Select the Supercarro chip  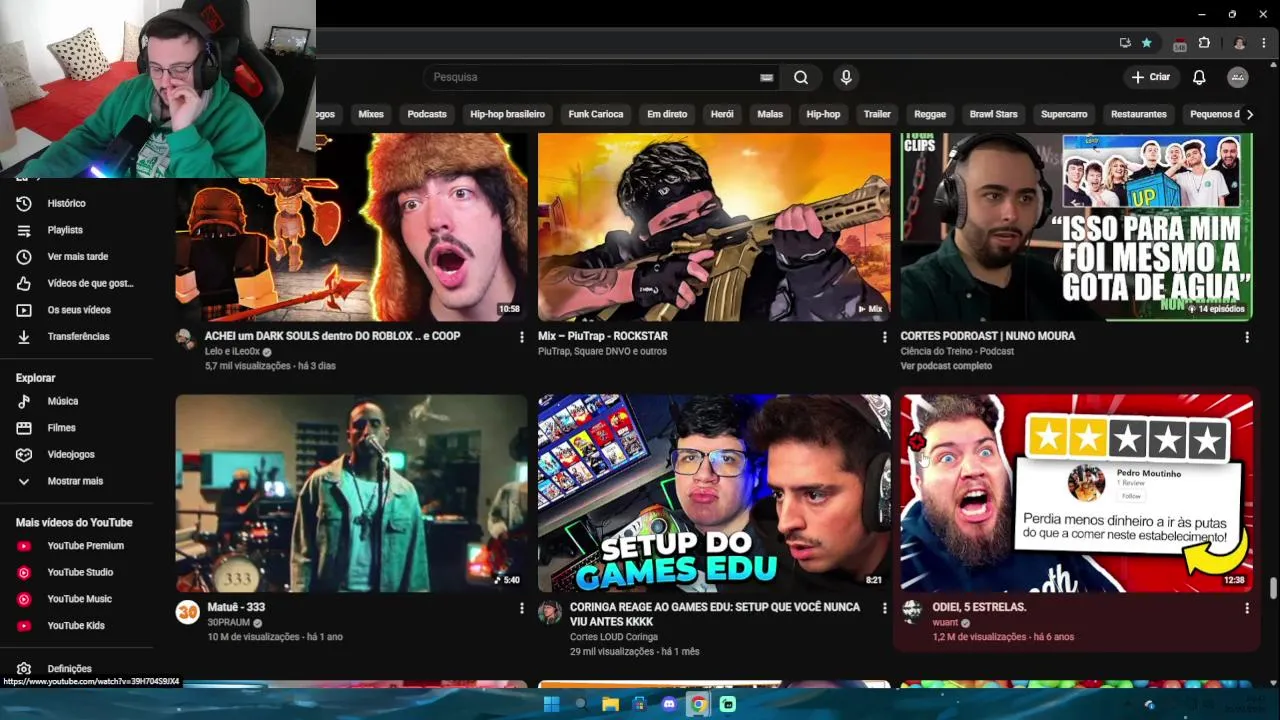[x=1064, y=114]
